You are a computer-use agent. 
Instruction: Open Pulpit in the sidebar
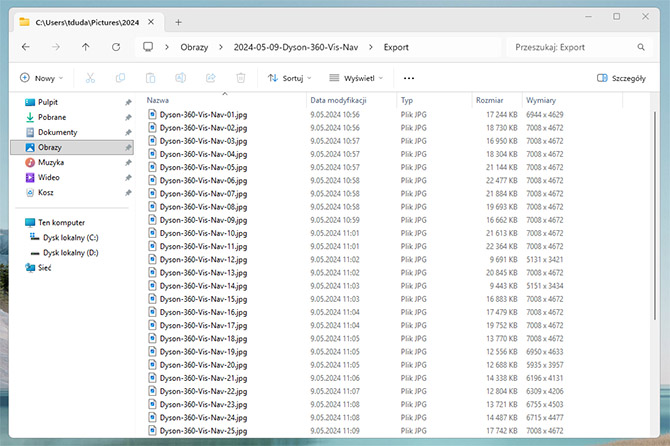click(x=48, y=102)
